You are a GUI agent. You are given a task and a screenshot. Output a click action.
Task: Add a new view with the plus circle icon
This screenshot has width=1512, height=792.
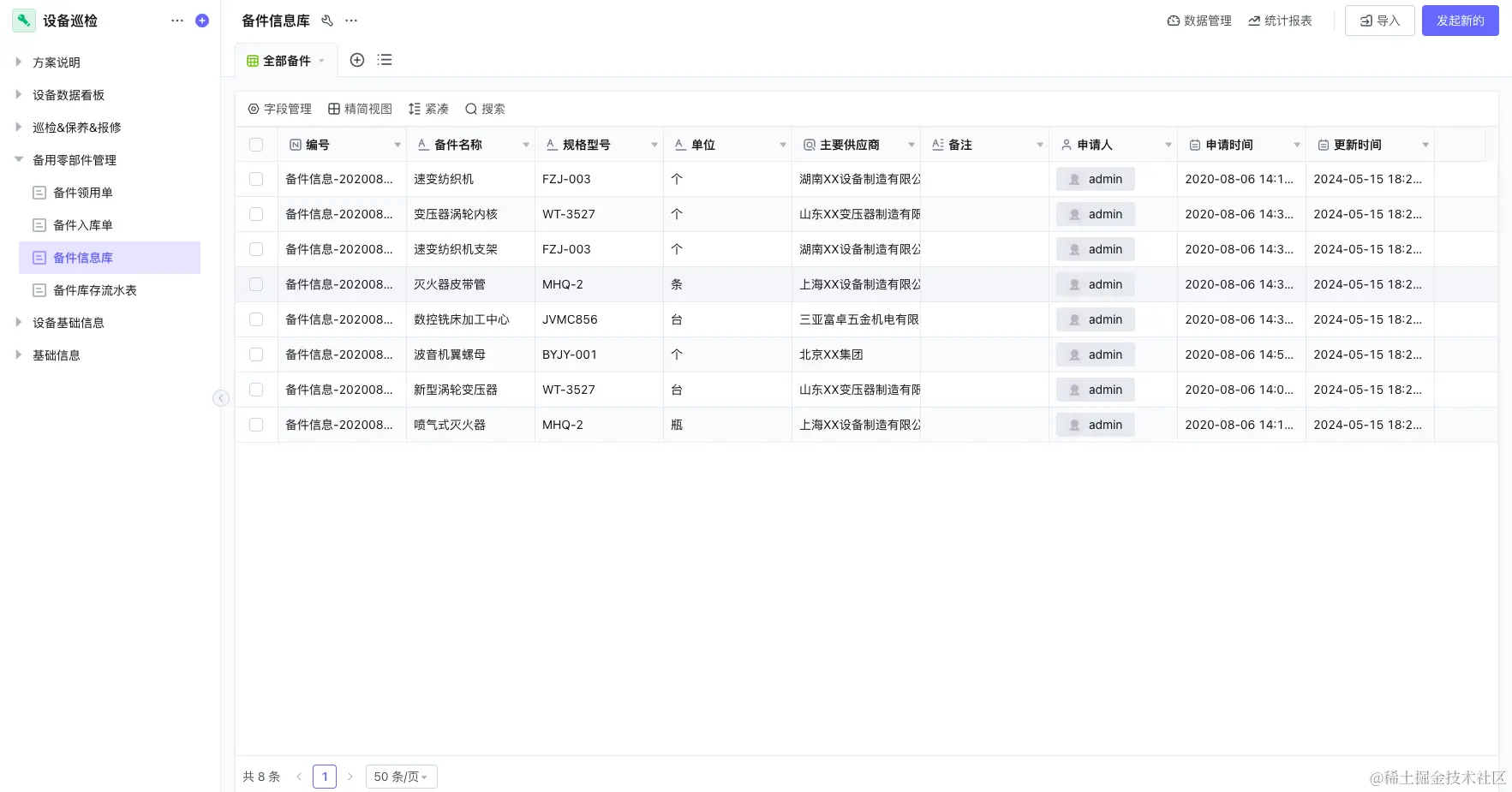(357, 60)
